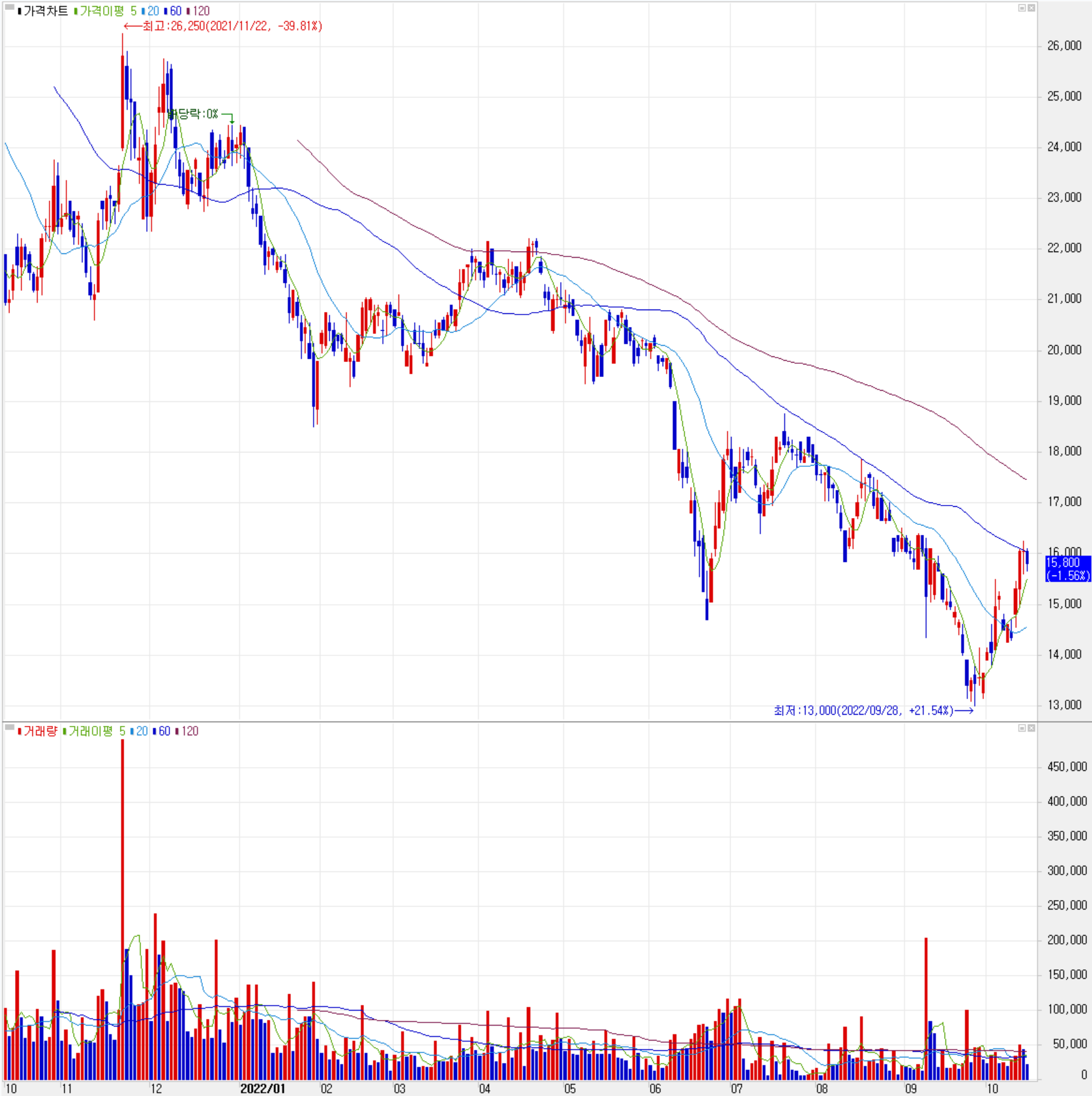Click the 26,000 price axis label
This screenshot has height=1096, width=1092.
tap(1064, 46)
